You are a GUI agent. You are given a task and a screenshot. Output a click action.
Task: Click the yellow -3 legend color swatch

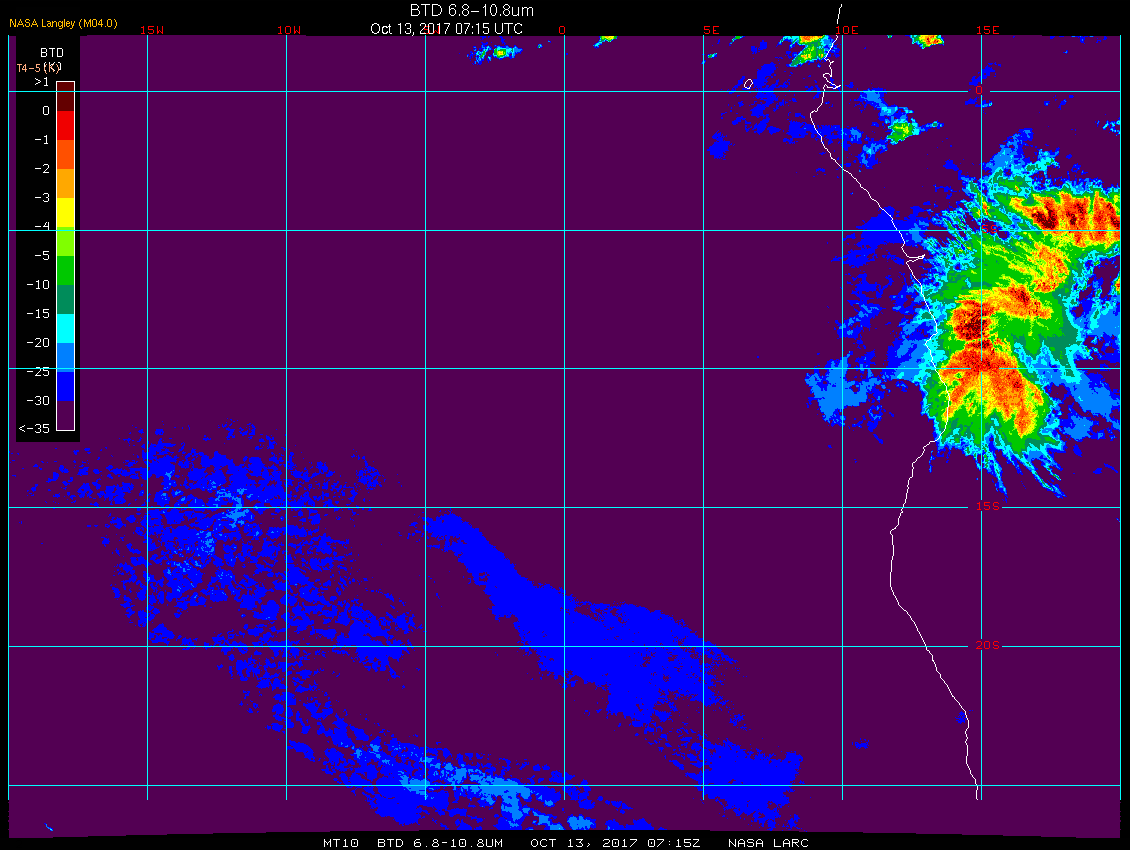click(66, 213)
